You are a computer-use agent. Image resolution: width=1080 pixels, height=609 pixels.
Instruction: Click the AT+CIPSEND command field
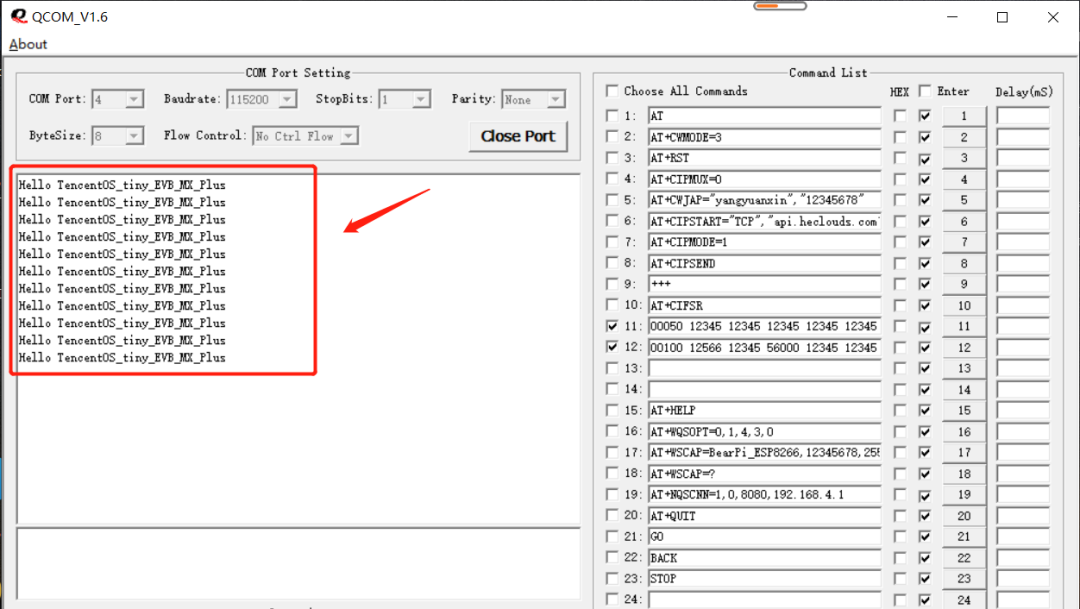764,263
